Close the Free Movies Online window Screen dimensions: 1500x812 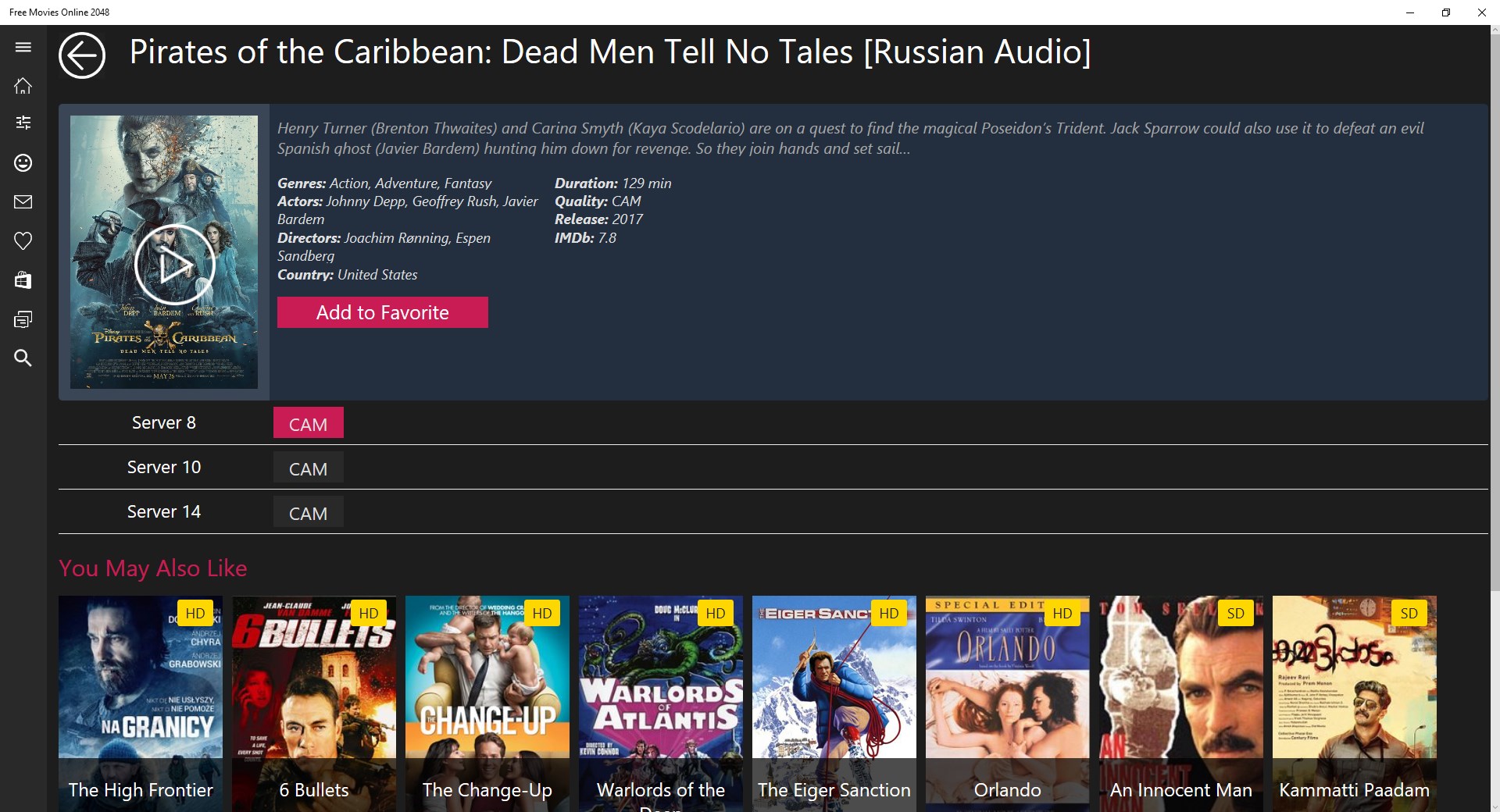(1482, 12)
